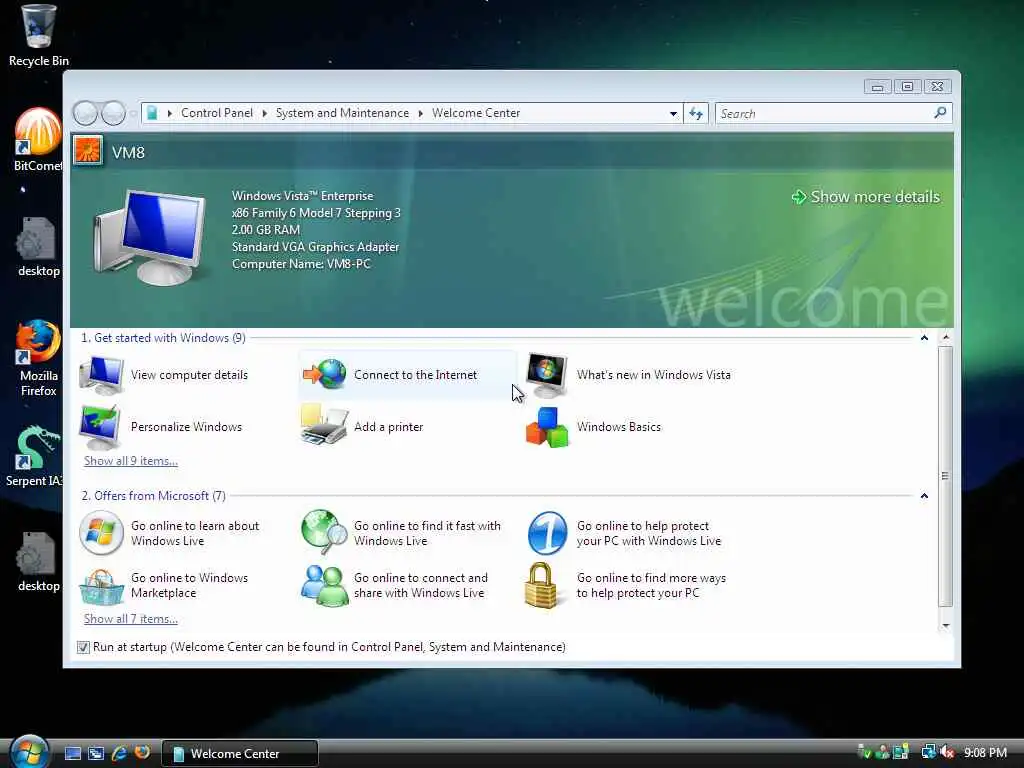Click the scrollbar up arrow

point(945,337)
